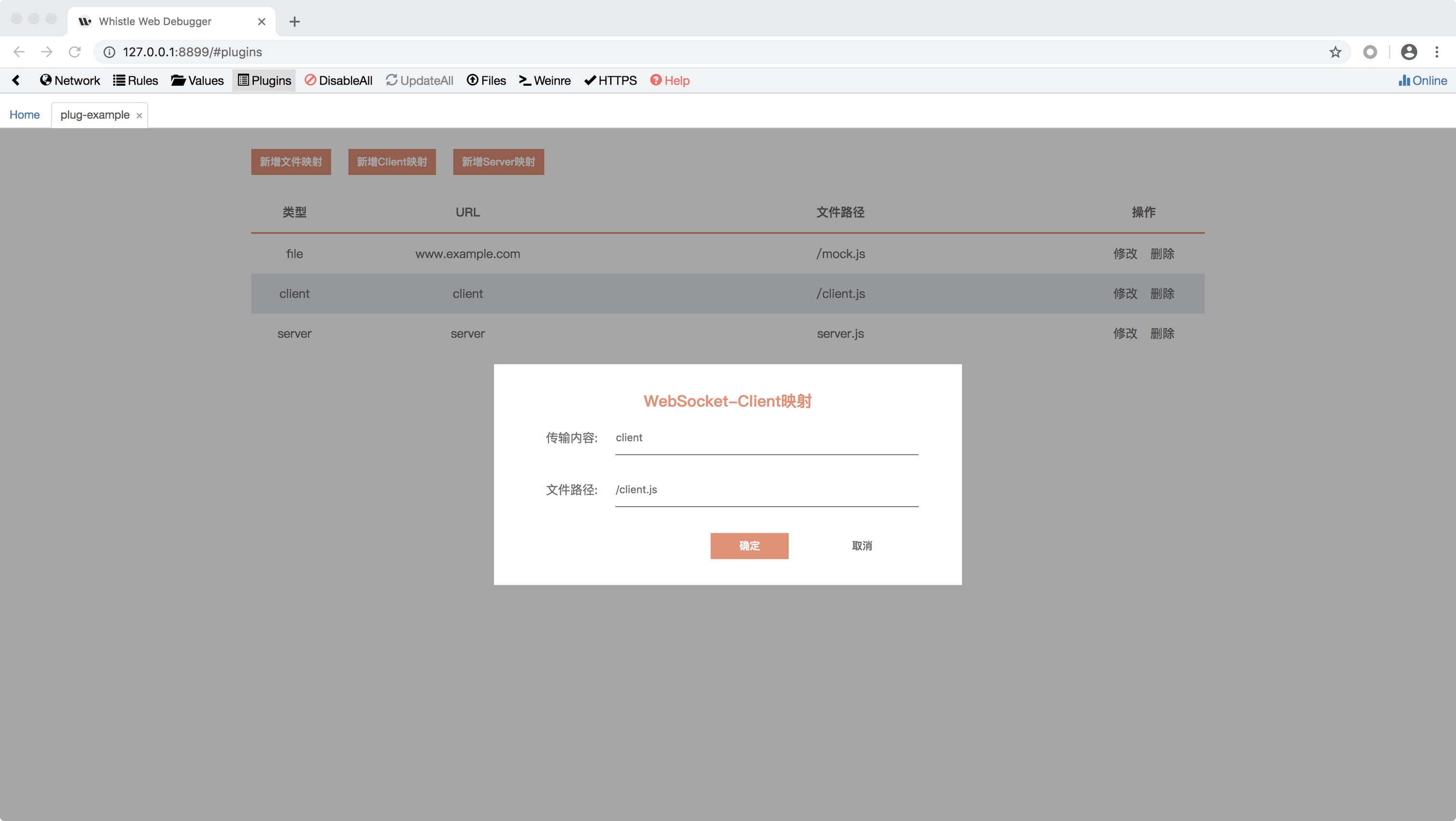Open the Network panel
This screenshot has width=1456, height=821.
coord(69,80)
